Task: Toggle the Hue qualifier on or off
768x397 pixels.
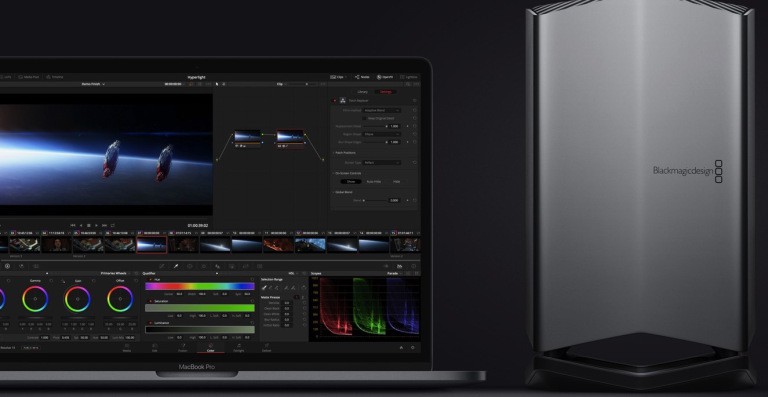Action: coord(150,279)
